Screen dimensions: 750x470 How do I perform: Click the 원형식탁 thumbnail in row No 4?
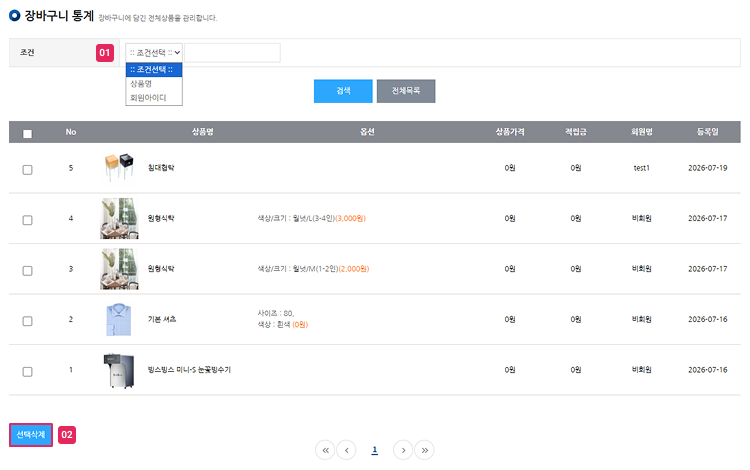coord(119,219)
